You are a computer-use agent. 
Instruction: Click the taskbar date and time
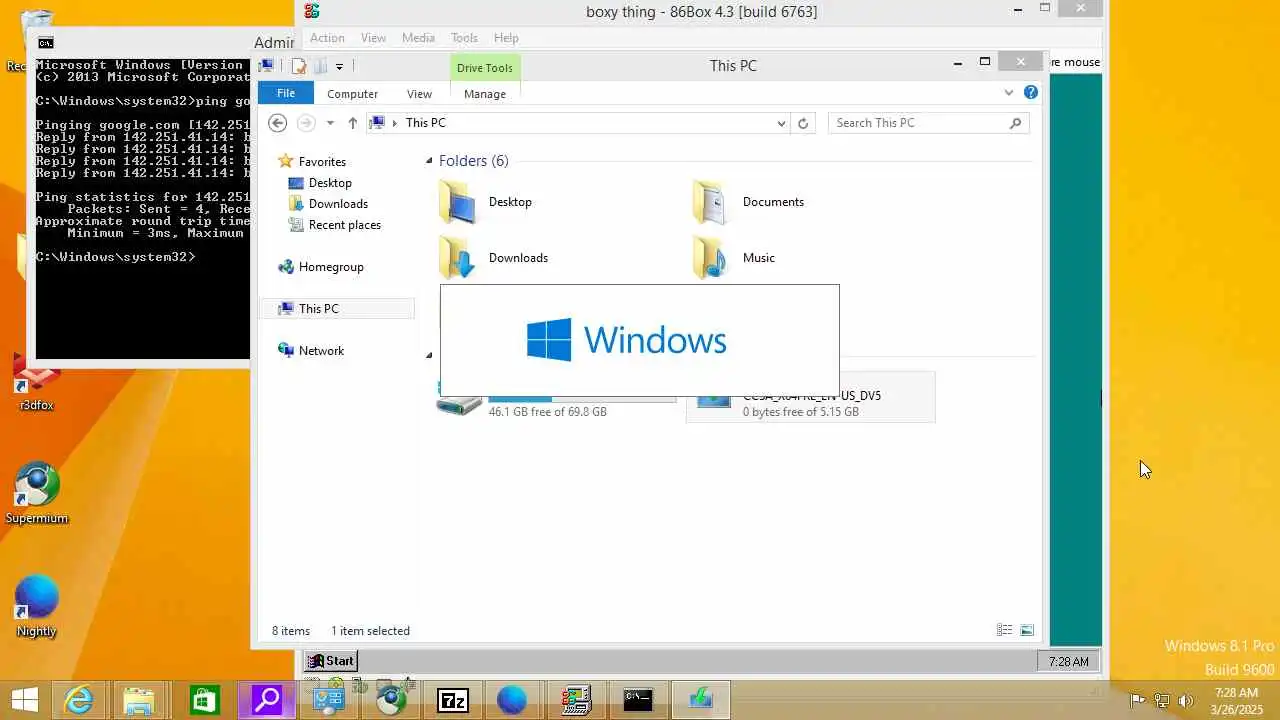pyautogui.click(x=1236, y=700)
